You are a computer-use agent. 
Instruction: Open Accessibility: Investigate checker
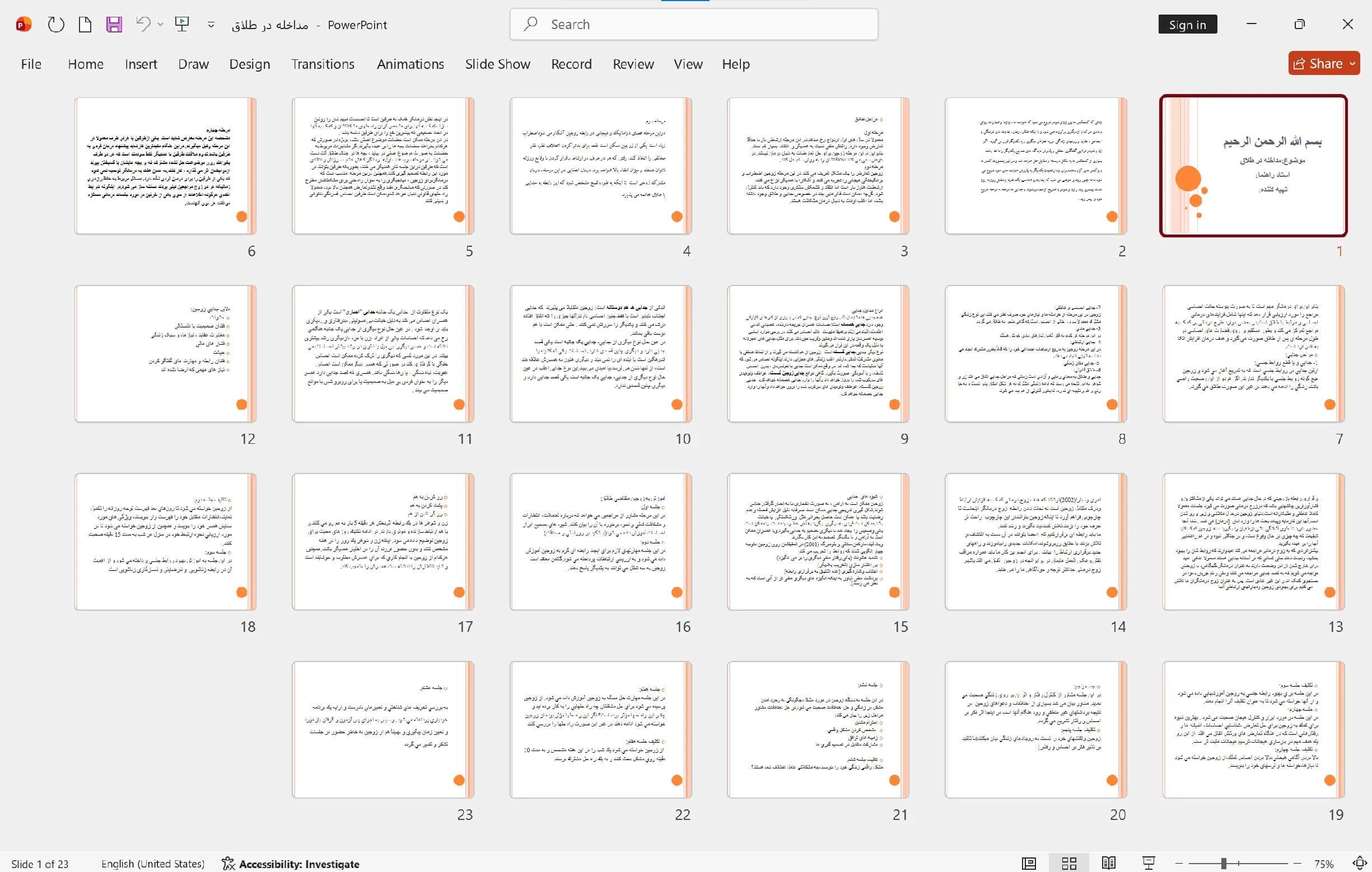point(291,864)
